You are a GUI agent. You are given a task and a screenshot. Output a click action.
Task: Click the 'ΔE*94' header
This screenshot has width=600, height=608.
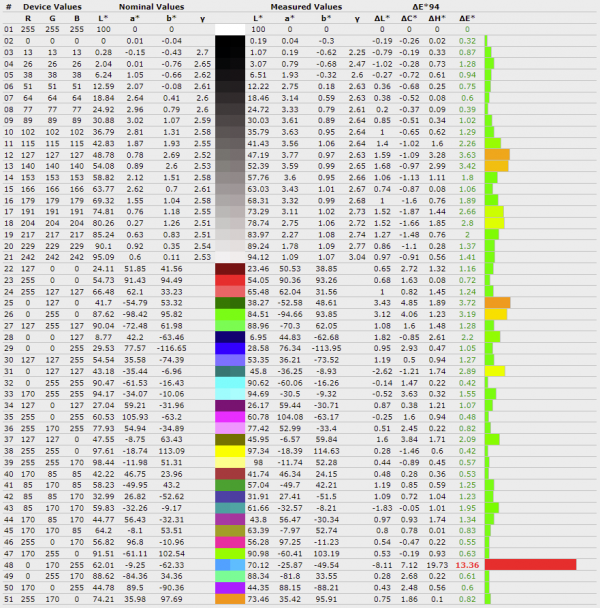(x=425, y=7)
